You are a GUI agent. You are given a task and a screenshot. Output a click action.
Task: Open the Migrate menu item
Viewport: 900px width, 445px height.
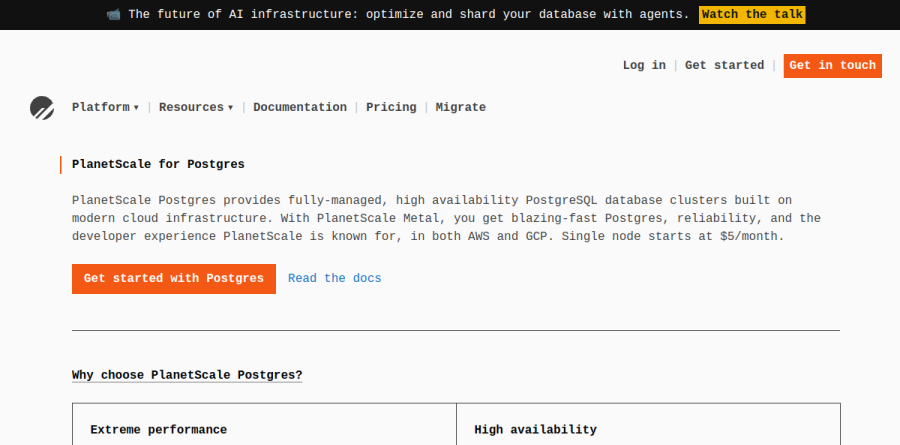[x=460, y=107]
